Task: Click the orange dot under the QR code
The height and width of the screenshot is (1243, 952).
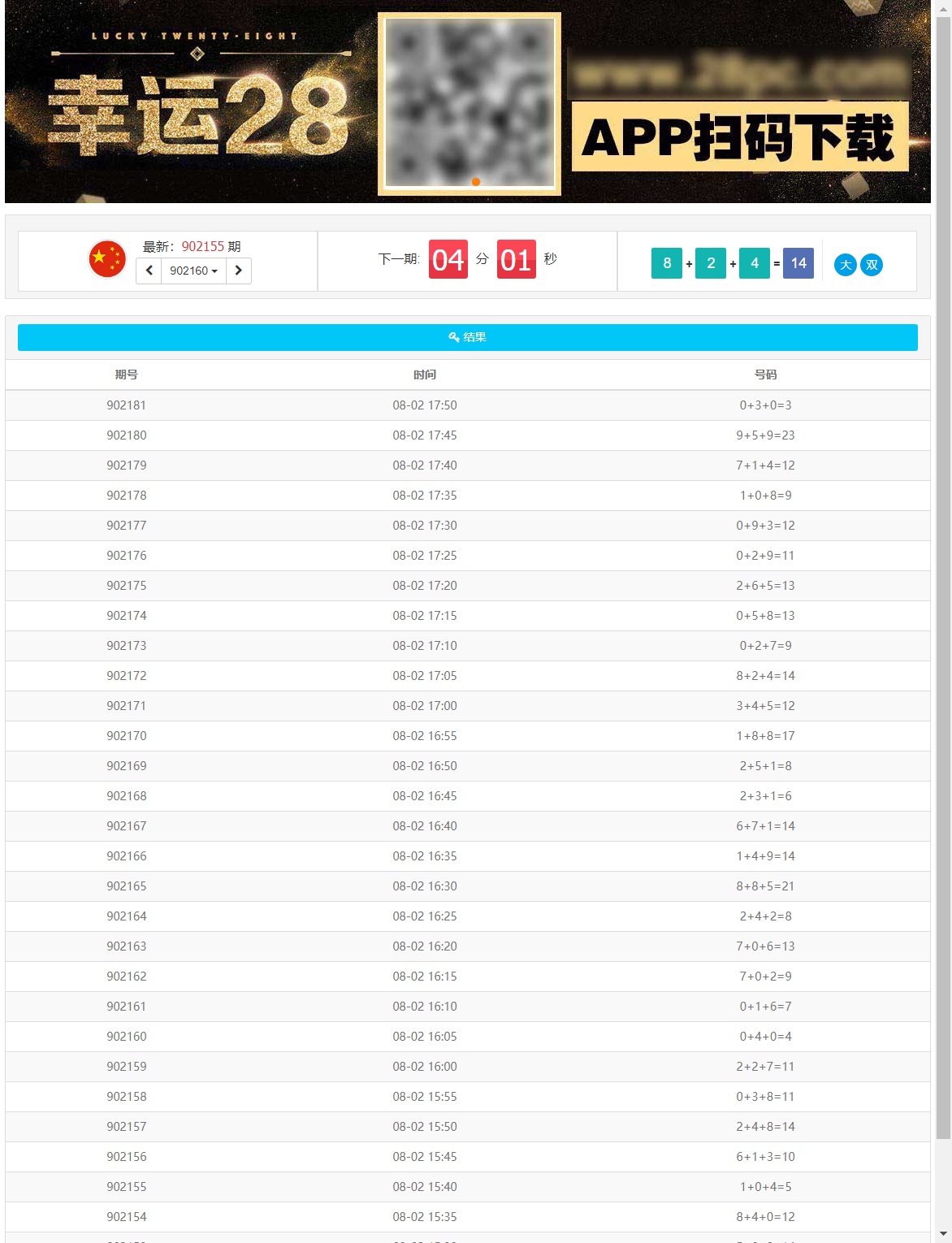Action: [476, 182]
